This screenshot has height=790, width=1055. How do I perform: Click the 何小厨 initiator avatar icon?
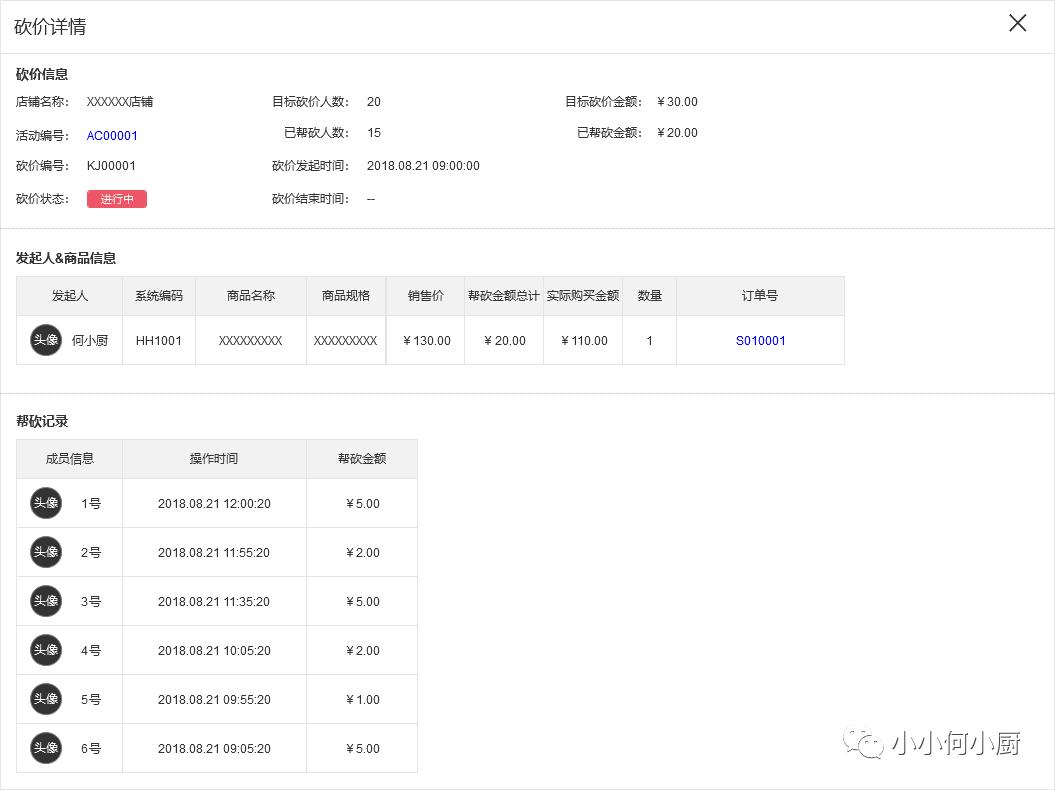[x=45, y=339]
